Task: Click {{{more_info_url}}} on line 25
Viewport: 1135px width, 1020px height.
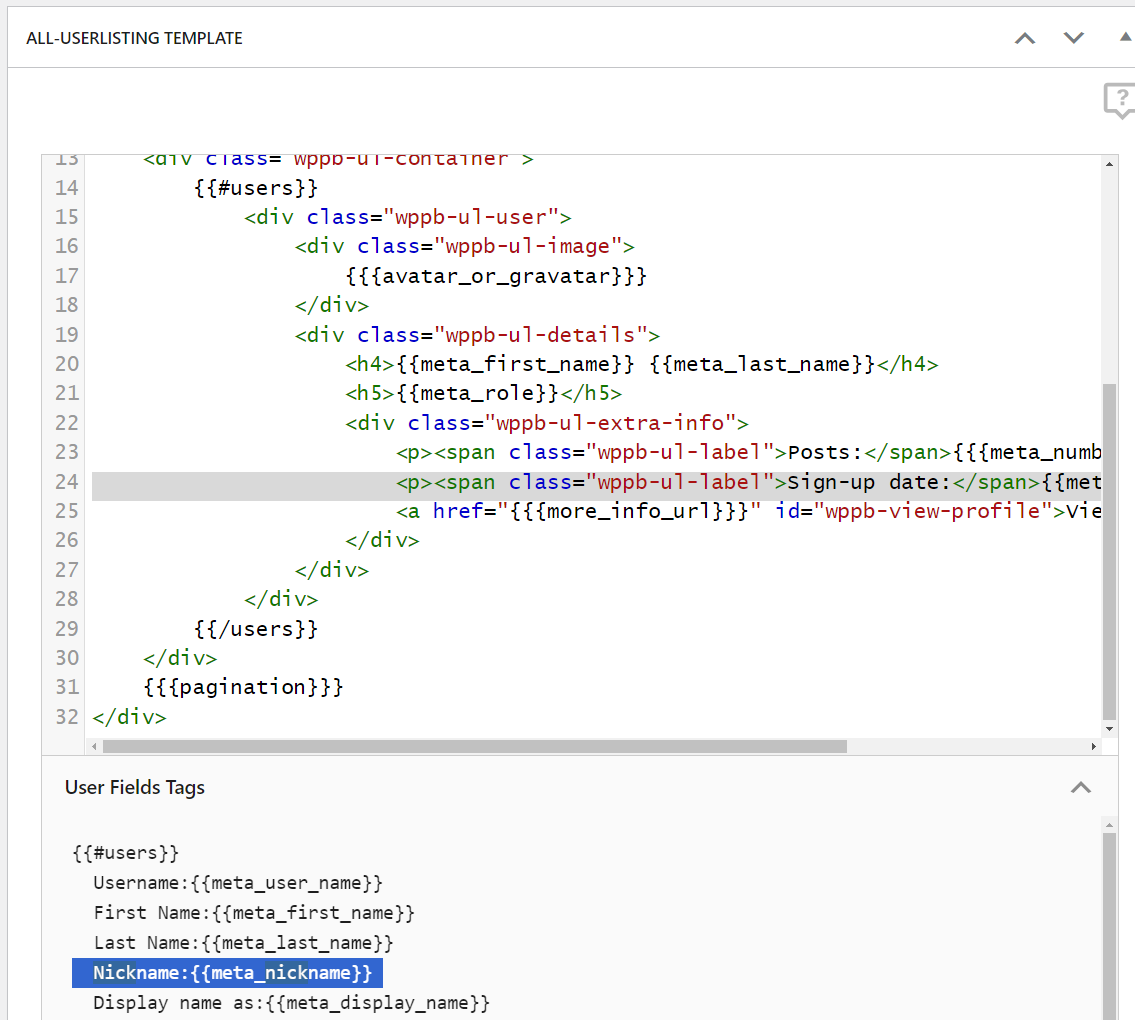Action: pyautogui.click(x=629, y=511)
